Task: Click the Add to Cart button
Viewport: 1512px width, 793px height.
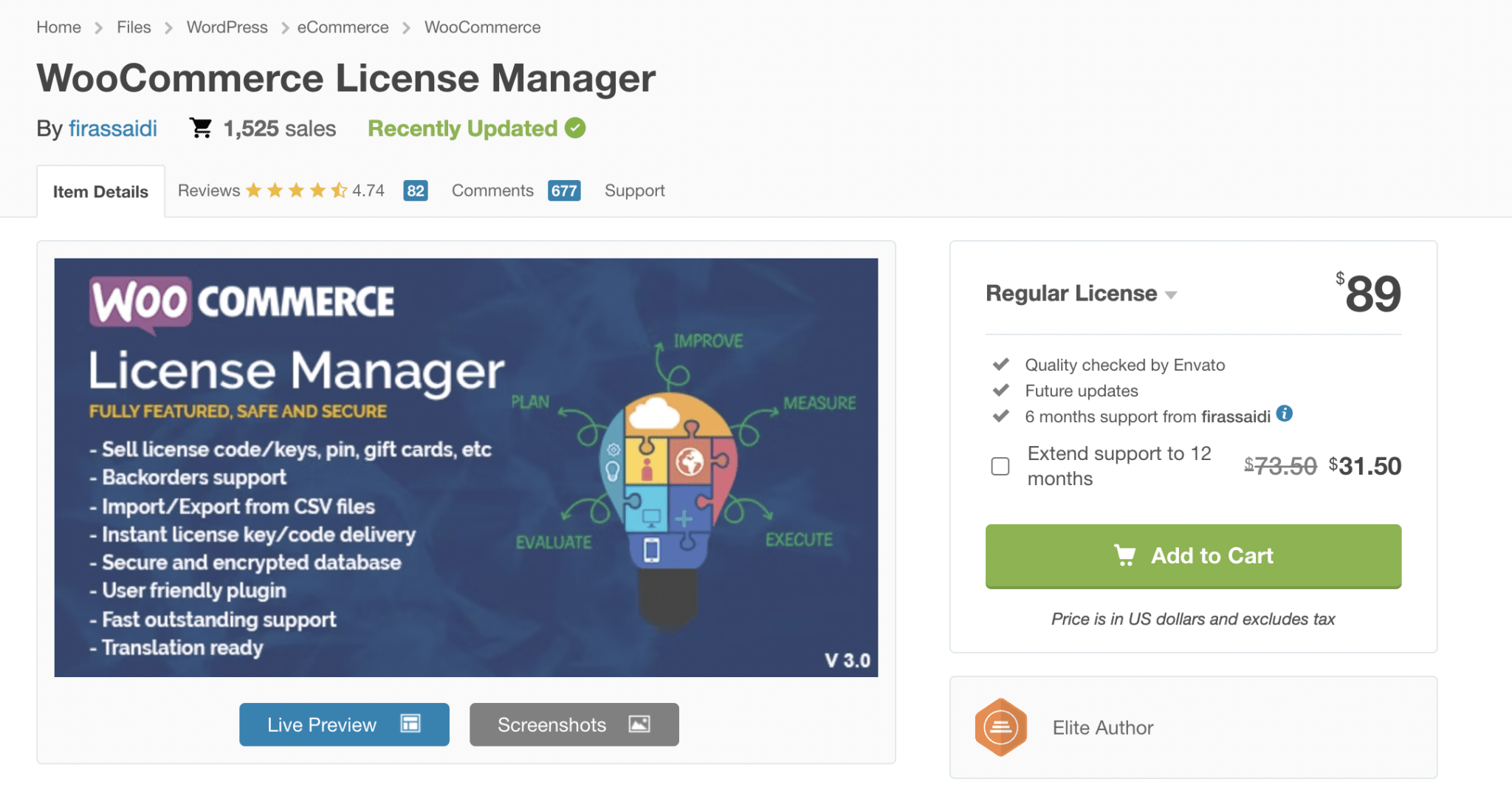Action: tap(1192, 555)
